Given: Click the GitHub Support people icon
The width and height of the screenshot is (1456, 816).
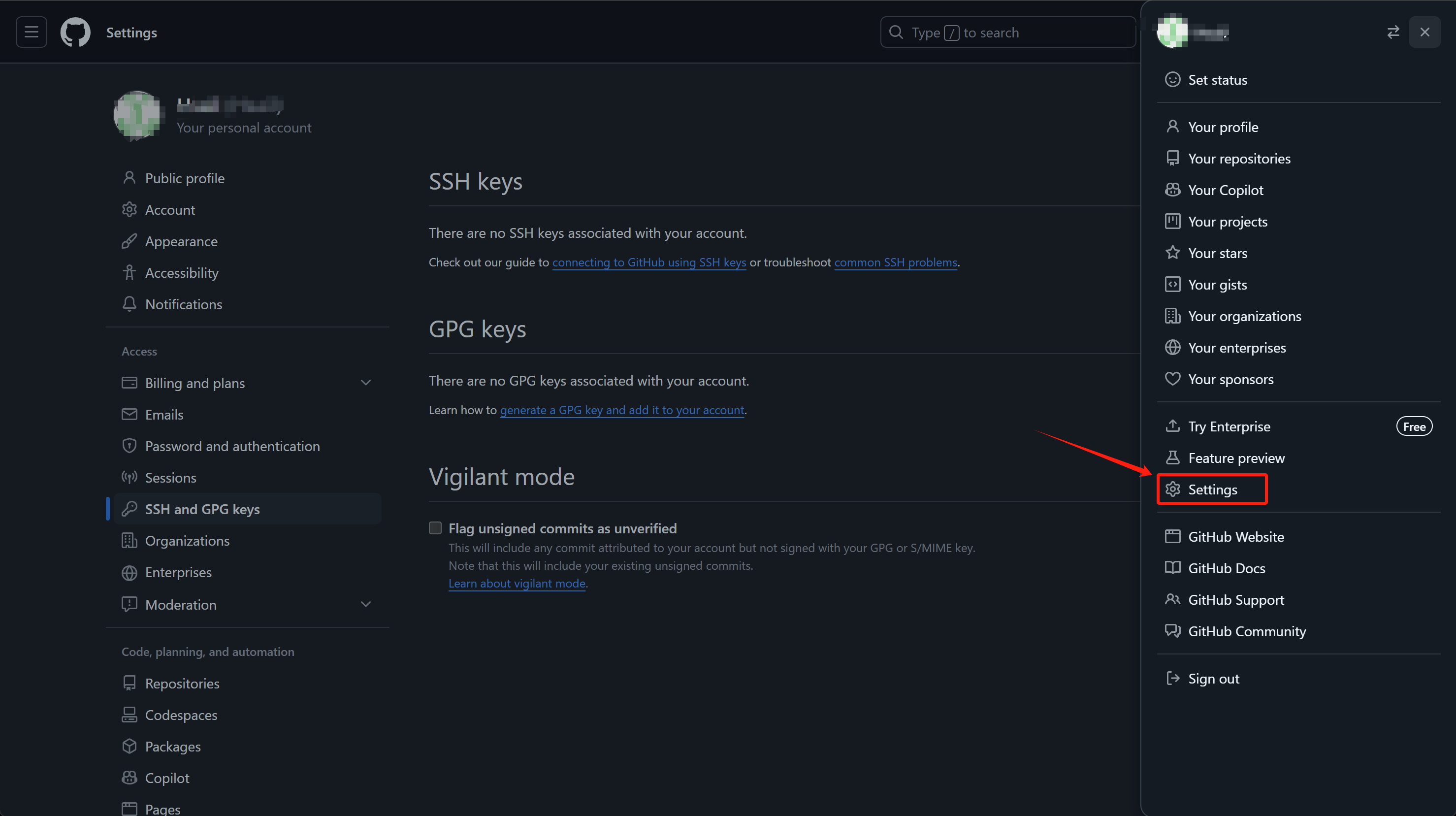Looking at the screenshot, I should (1172, 600).
